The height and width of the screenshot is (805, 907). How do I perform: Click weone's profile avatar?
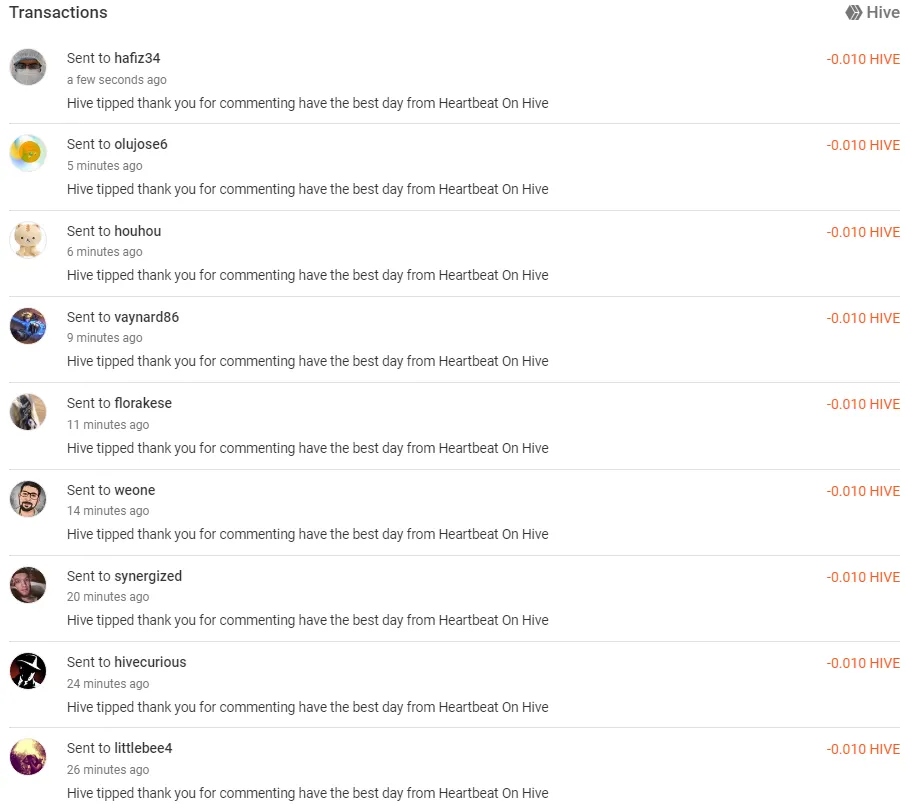coord(28,499)
